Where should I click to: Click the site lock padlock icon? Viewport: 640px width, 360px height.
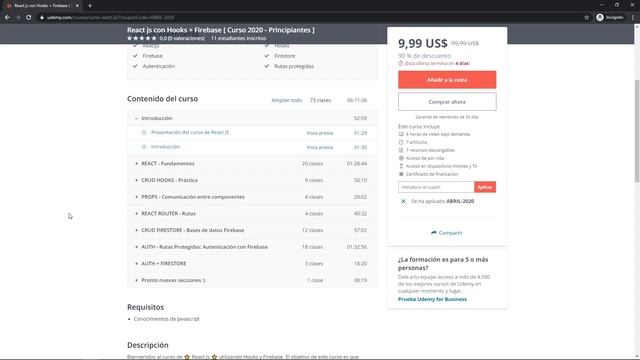(x=42, y=18)
